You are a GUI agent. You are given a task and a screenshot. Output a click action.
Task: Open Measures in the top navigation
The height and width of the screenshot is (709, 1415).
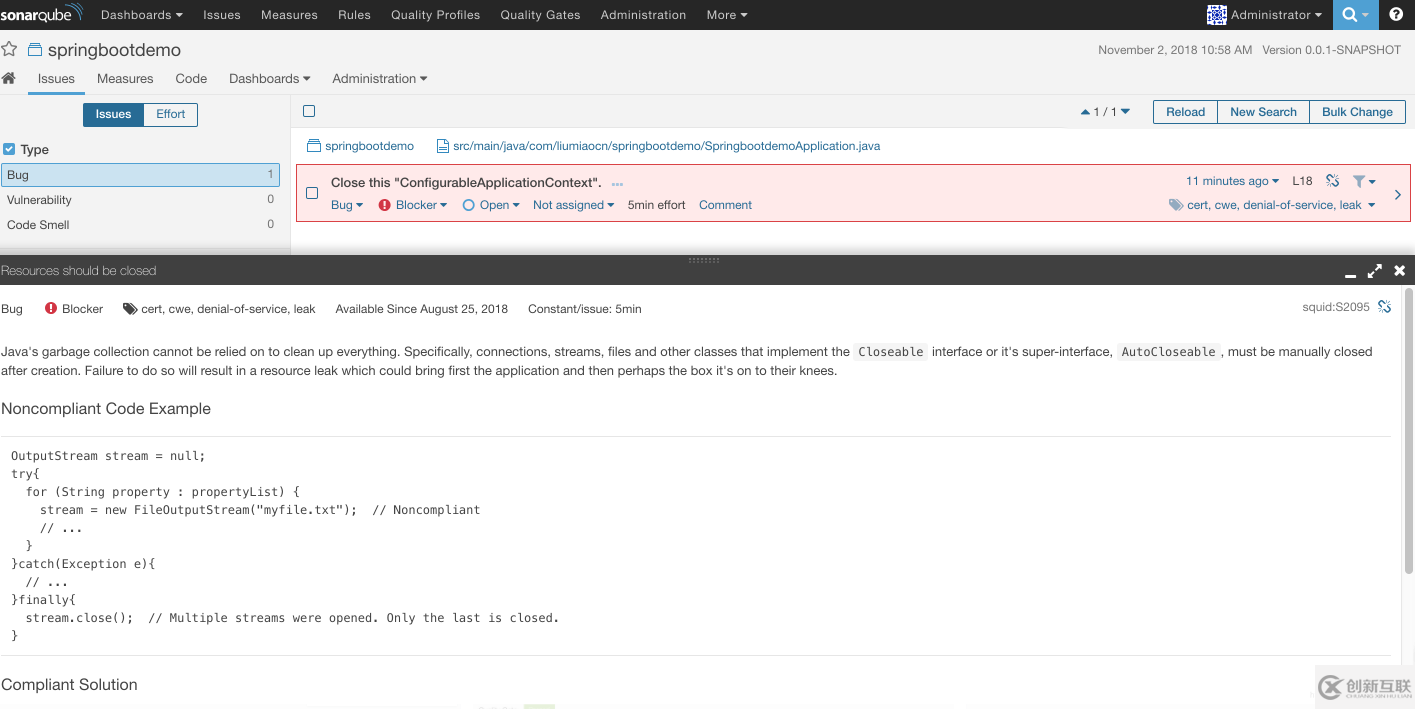289,15
